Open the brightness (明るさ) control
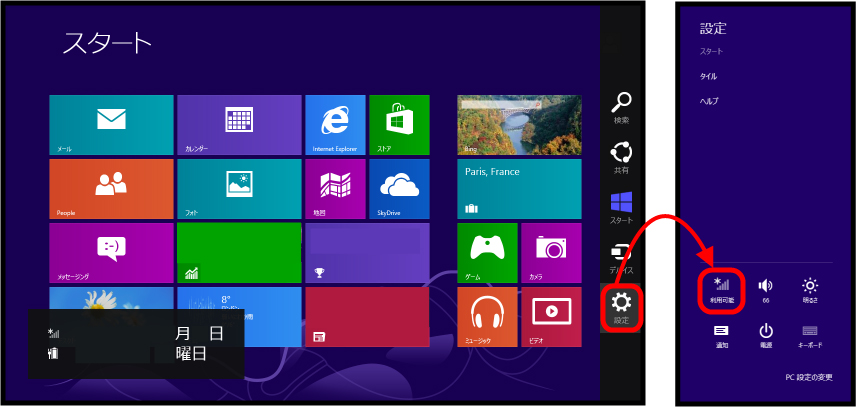 [x=810, y=290]
